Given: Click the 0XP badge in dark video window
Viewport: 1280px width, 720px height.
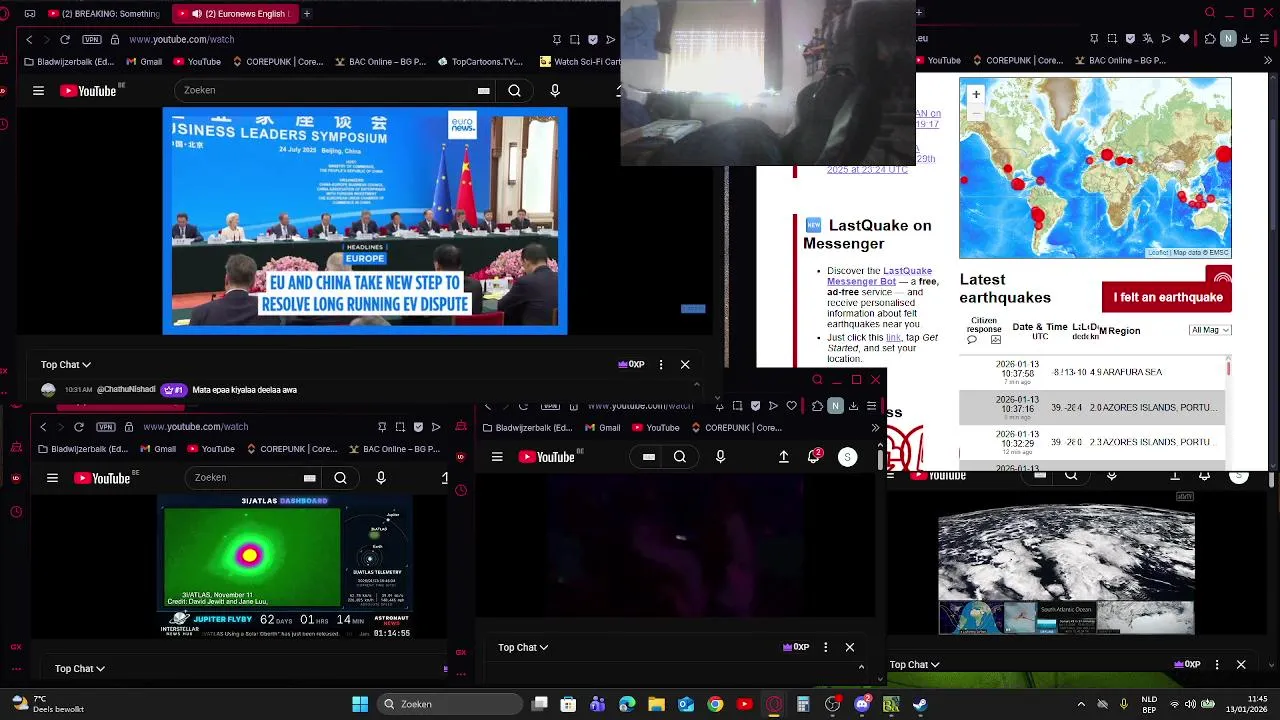Looking at the screenshot, I should (796, 647).
